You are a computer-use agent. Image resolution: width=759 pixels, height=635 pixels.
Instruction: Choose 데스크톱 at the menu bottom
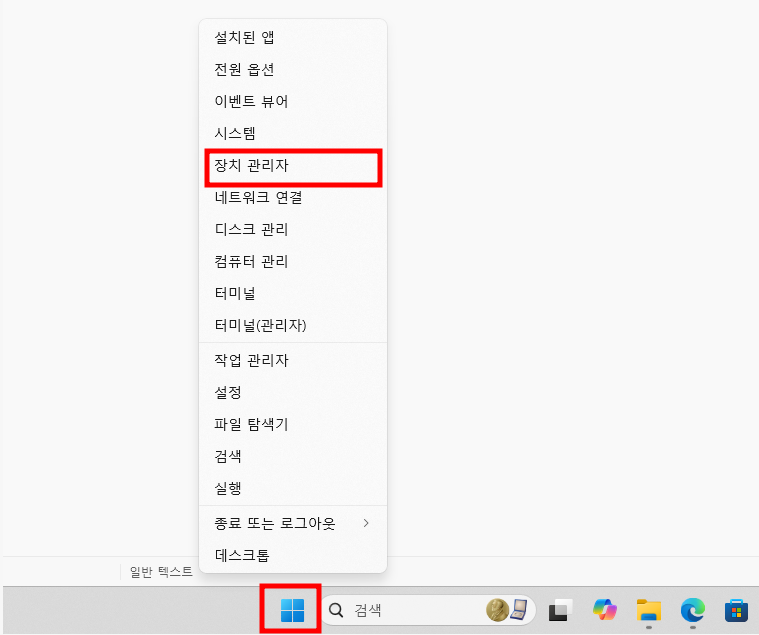coord(292,555)
